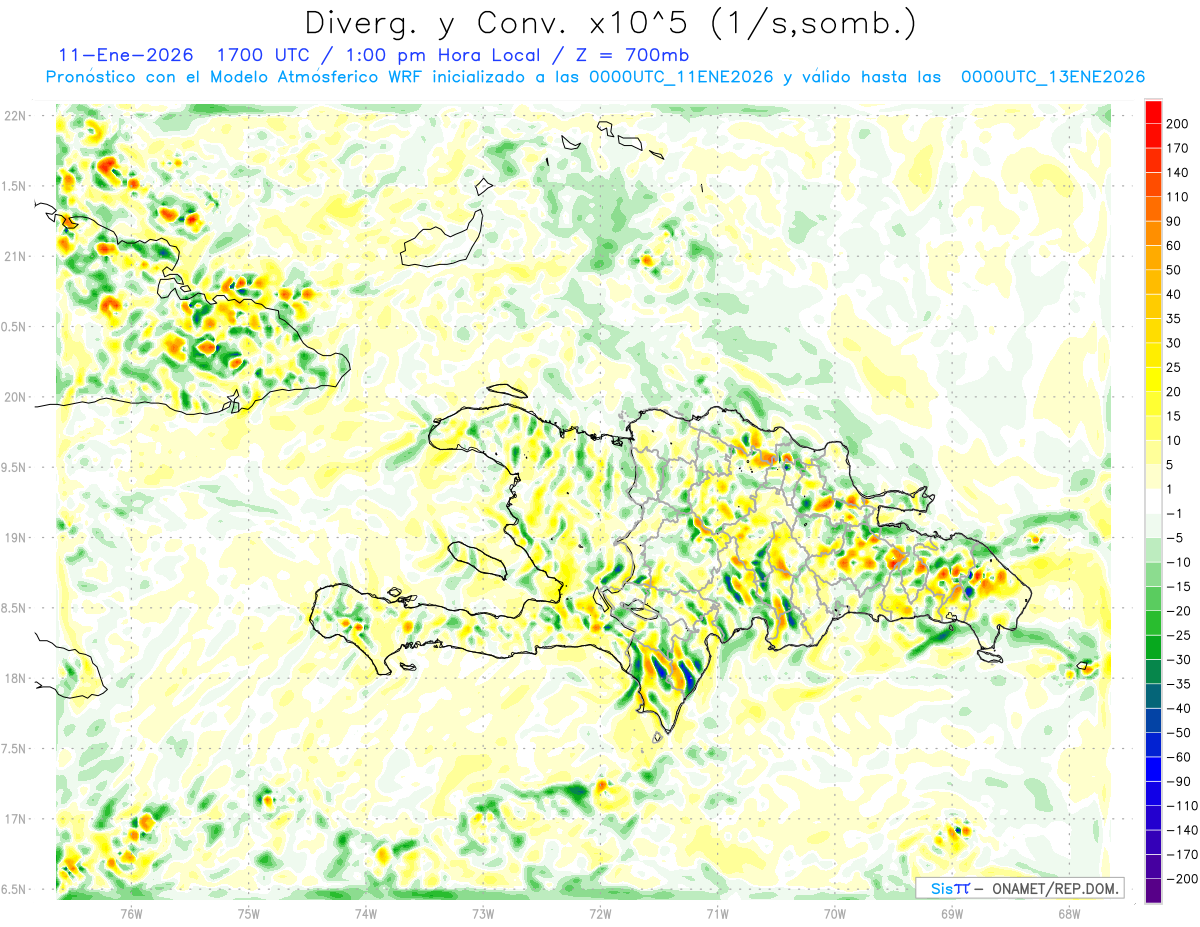Click the '76W' longitude label
The width and height of the screenshot is (1200, 927).
(131, 912)
